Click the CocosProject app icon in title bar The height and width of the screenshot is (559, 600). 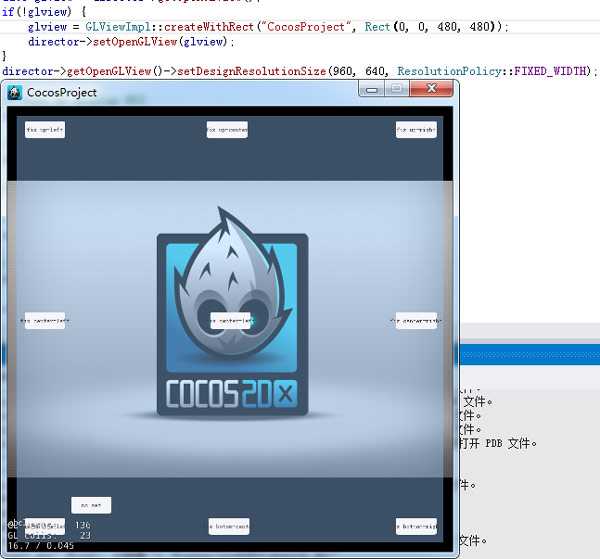coord(15,93)
